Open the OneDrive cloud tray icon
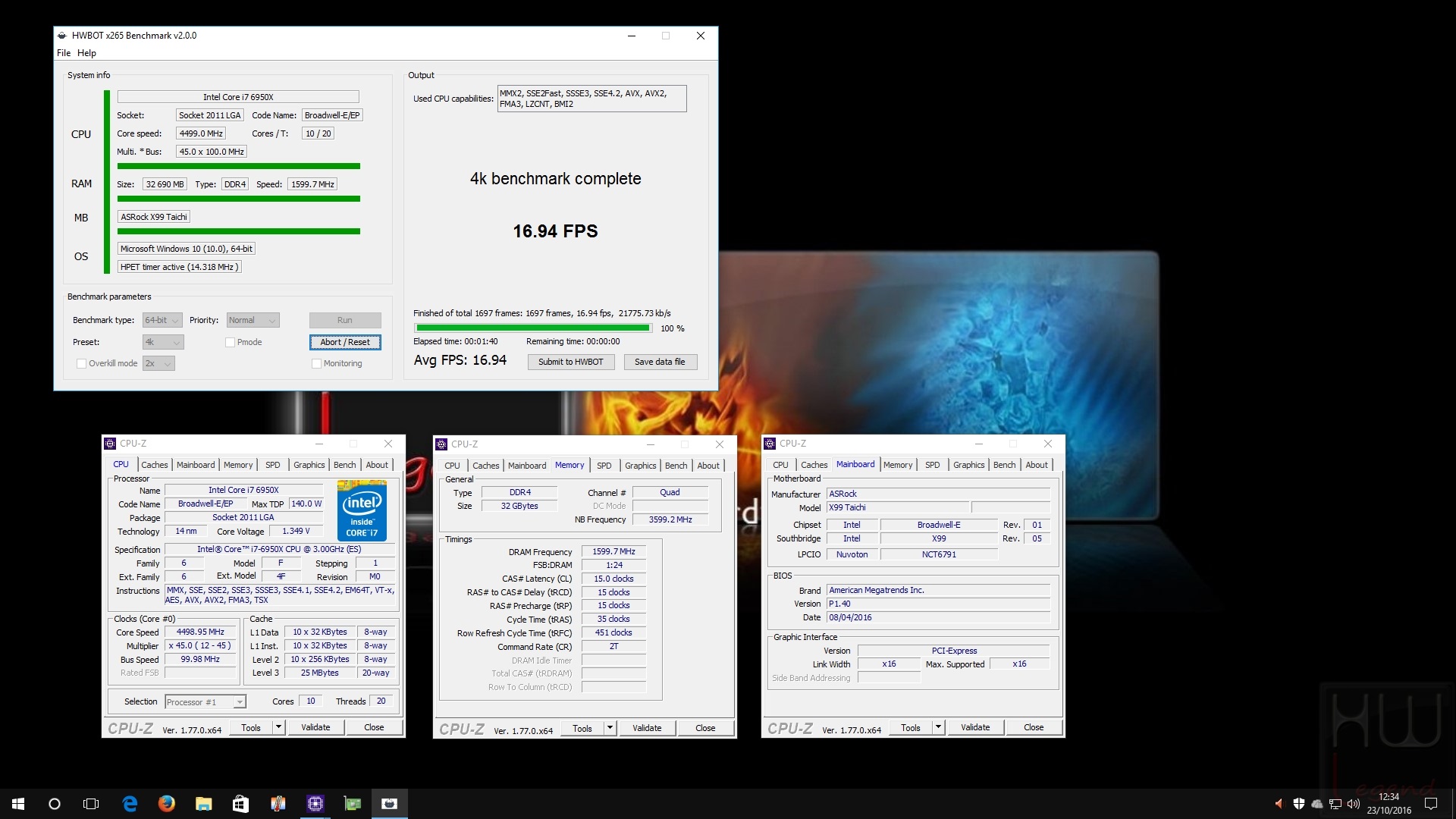 click(1316, 804)
